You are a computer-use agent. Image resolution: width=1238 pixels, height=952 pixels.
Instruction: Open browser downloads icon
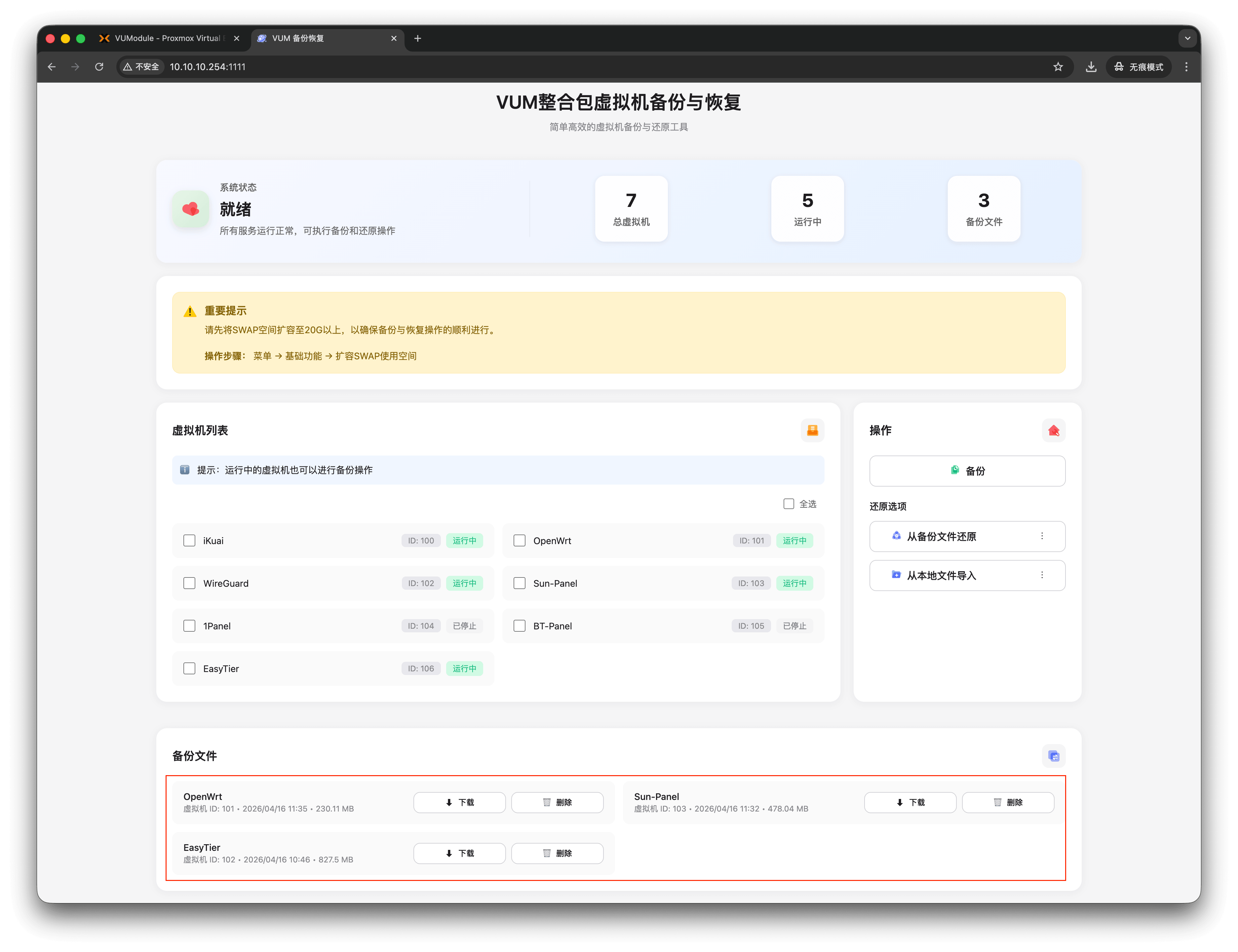point(1091,67)
